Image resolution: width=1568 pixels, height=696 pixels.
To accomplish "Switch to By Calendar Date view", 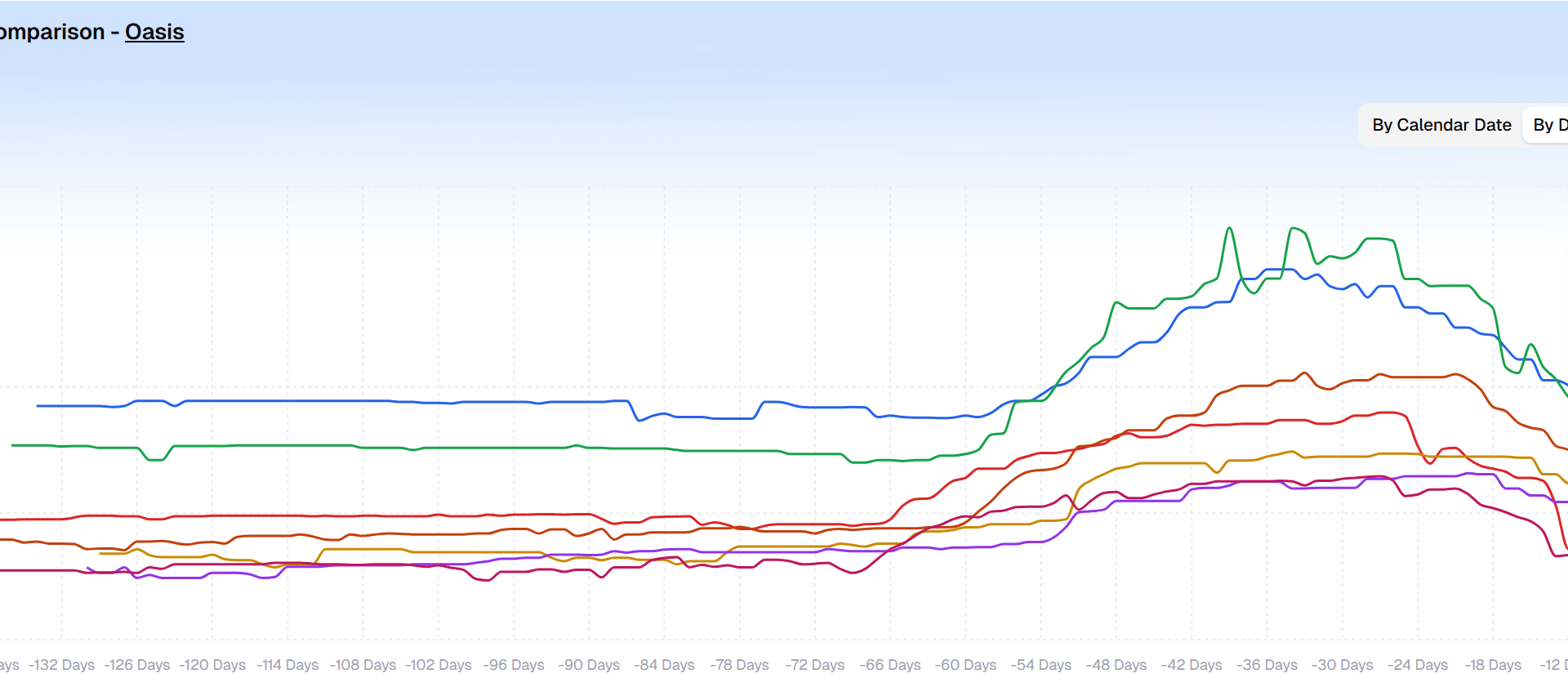I will 1441,125.
